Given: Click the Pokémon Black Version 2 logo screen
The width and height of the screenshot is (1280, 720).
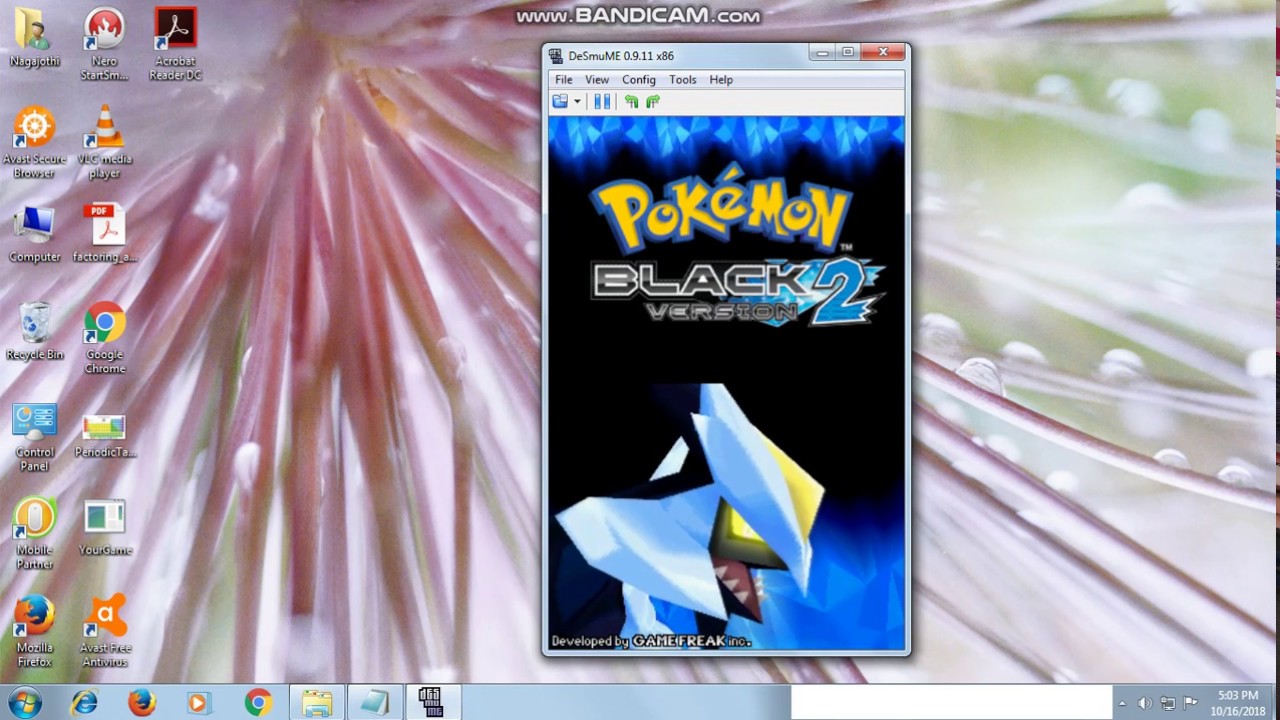Looking at the screenshot, I should [726, 249].
